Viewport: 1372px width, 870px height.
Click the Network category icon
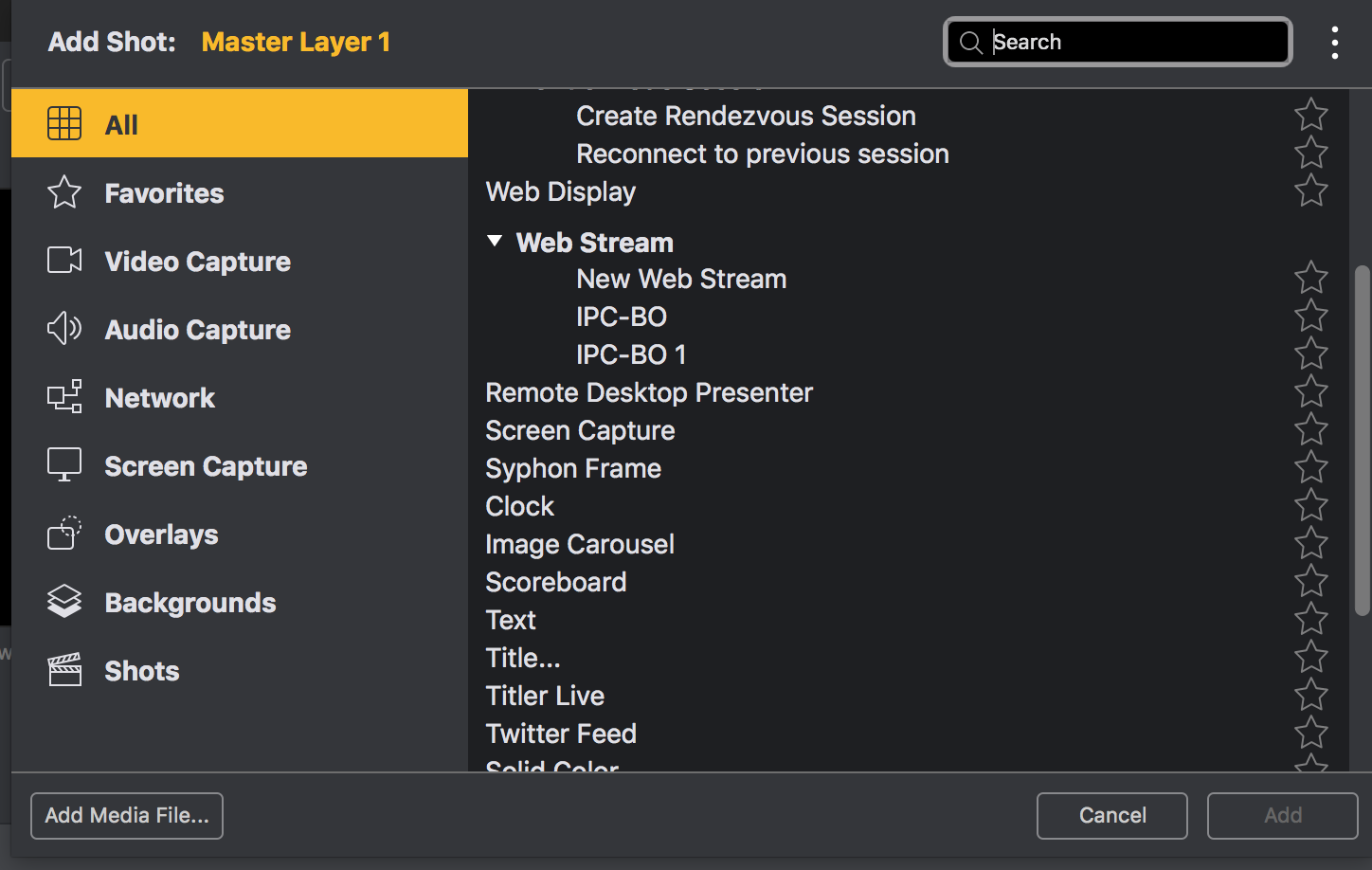(x=64, y=397)
